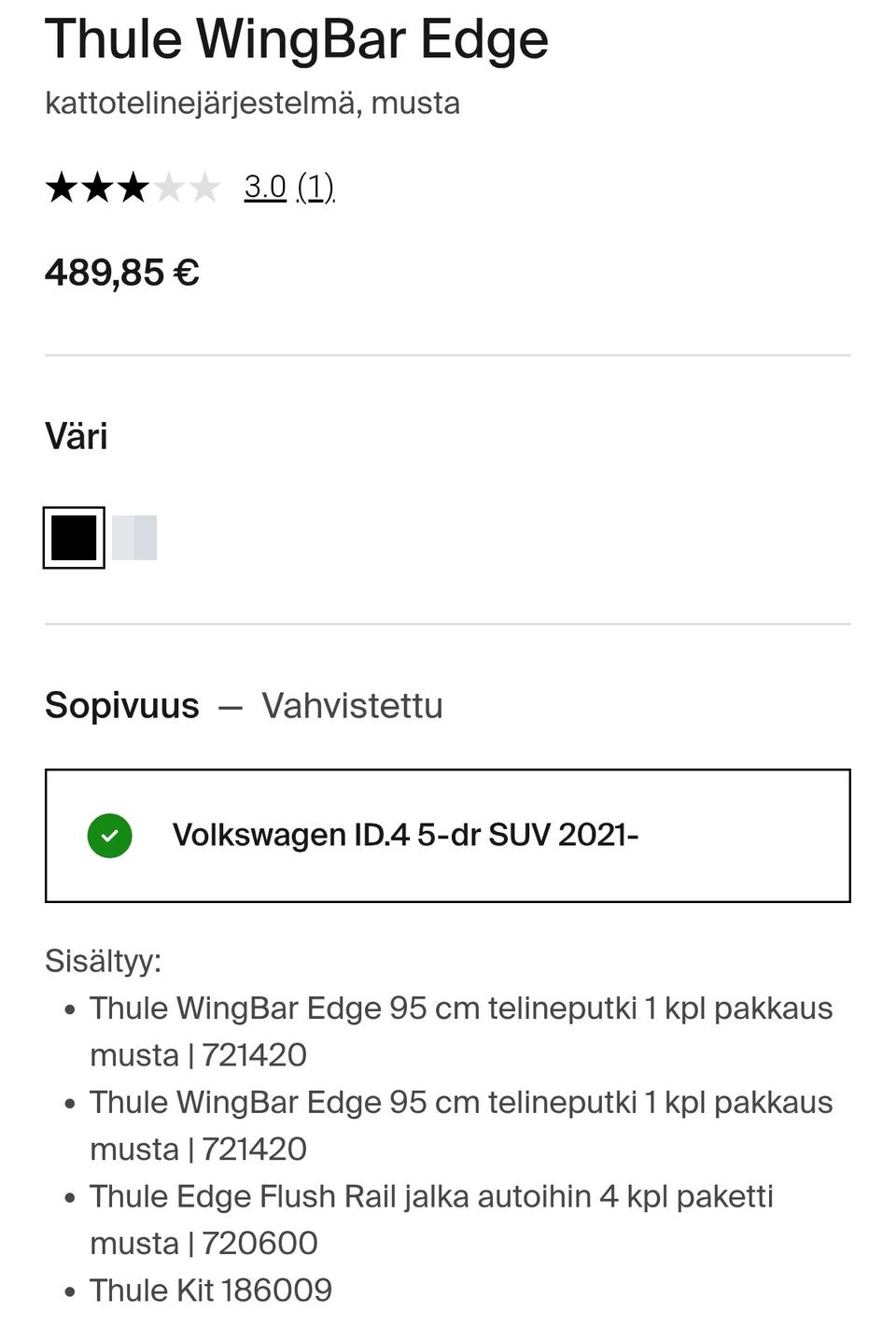Click the third filled rating star
The width and height of the screenshot is (896, 1340).
click(x=133, y=188)
